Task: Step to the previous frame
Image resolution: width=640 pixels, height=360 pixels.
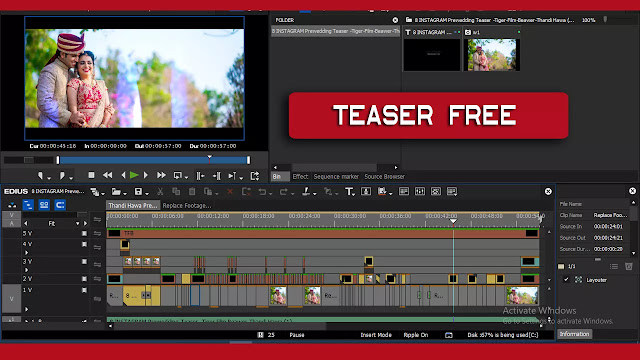Action: click(x=123, y=175)
